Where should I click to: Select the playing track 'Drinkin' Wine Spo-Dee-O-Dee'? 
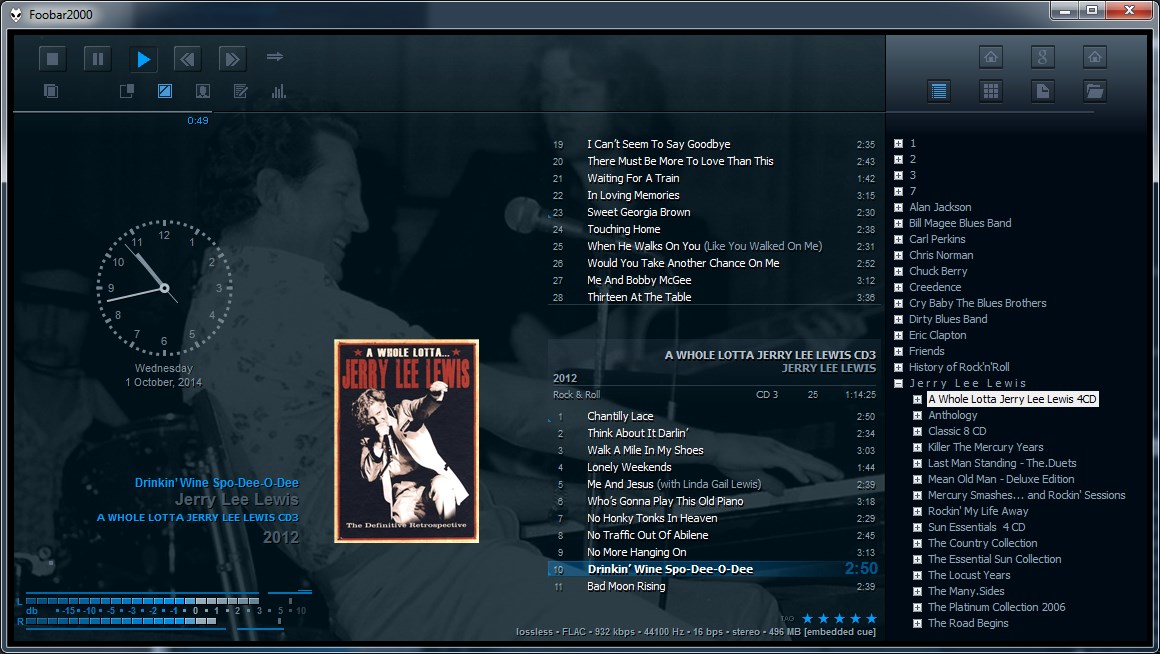click(714, 569)
